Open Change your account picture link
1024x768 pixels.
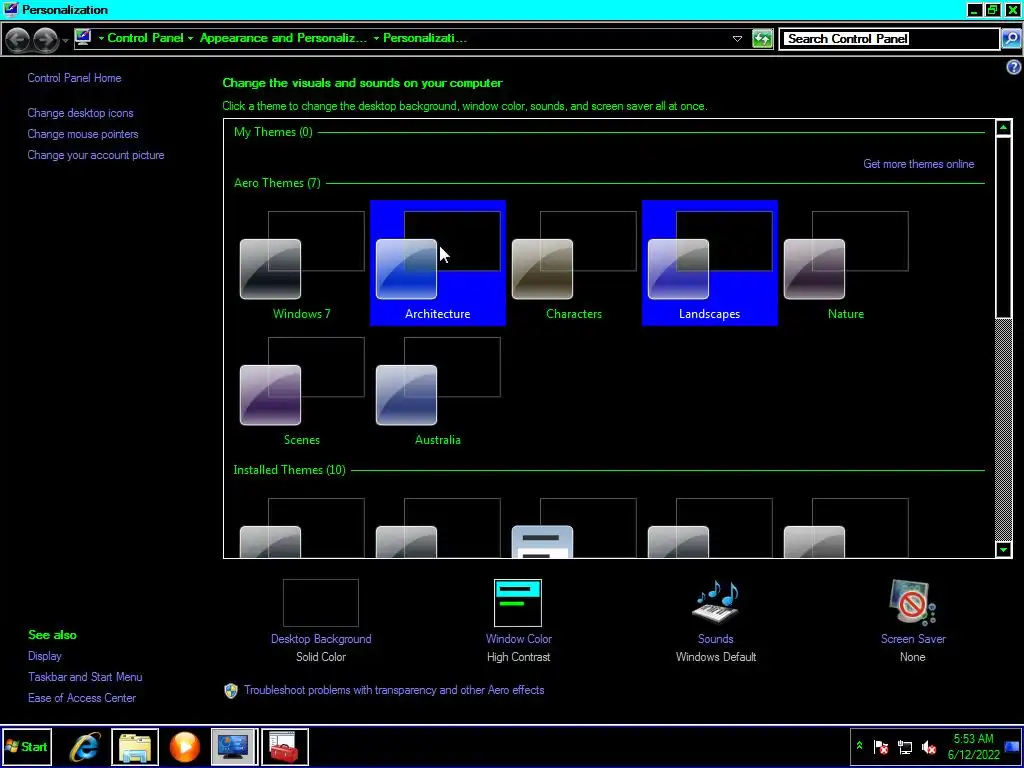pyautogui.click(x=96, y=155)
